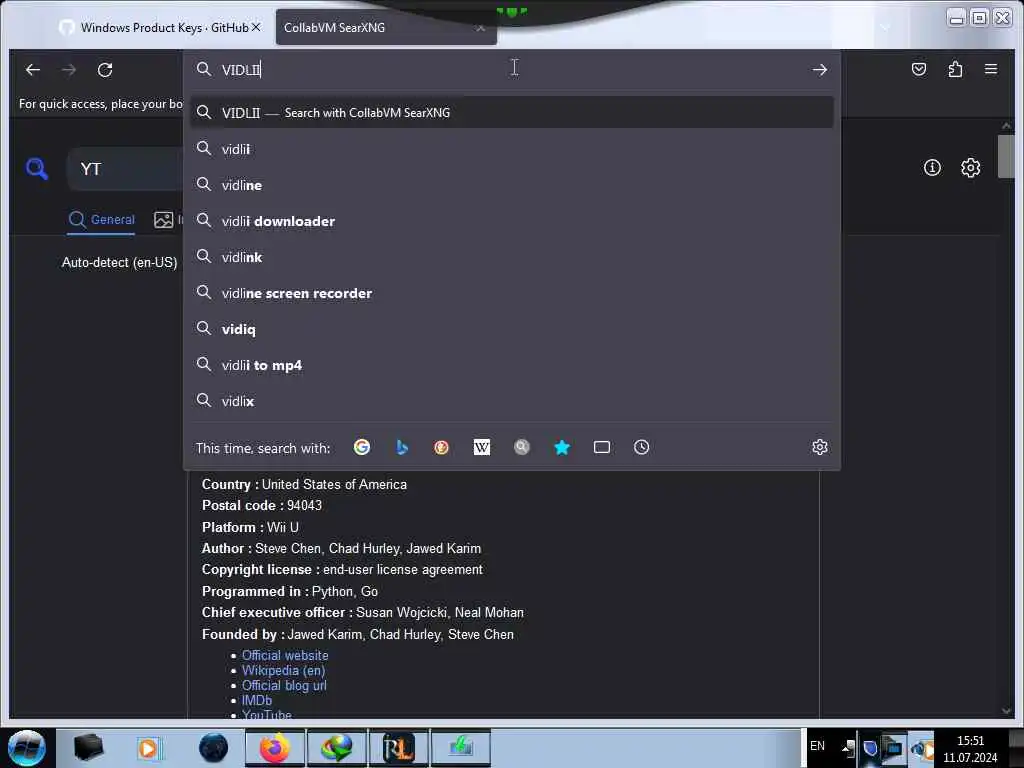The image size is (1024, 768).
Task: Open the Official website link
Action: tap(285, 655)
